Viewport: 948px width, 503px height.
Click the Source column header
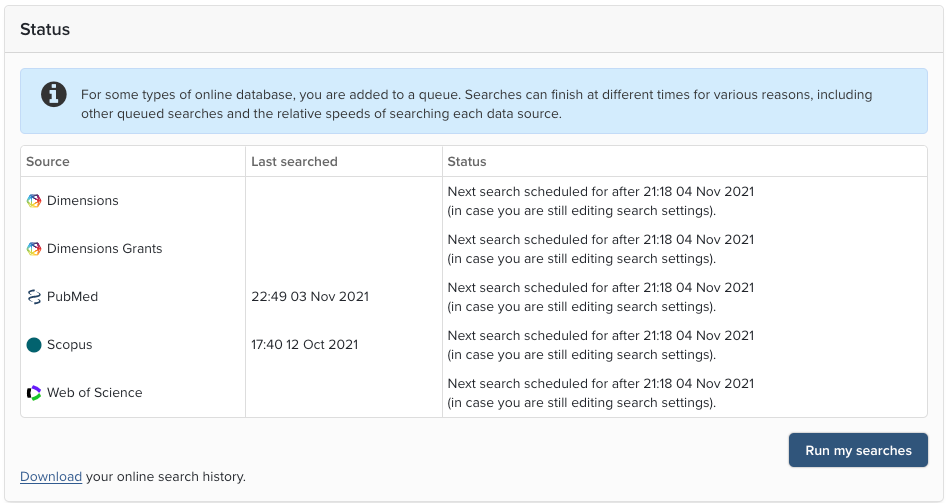coord(48,162)
